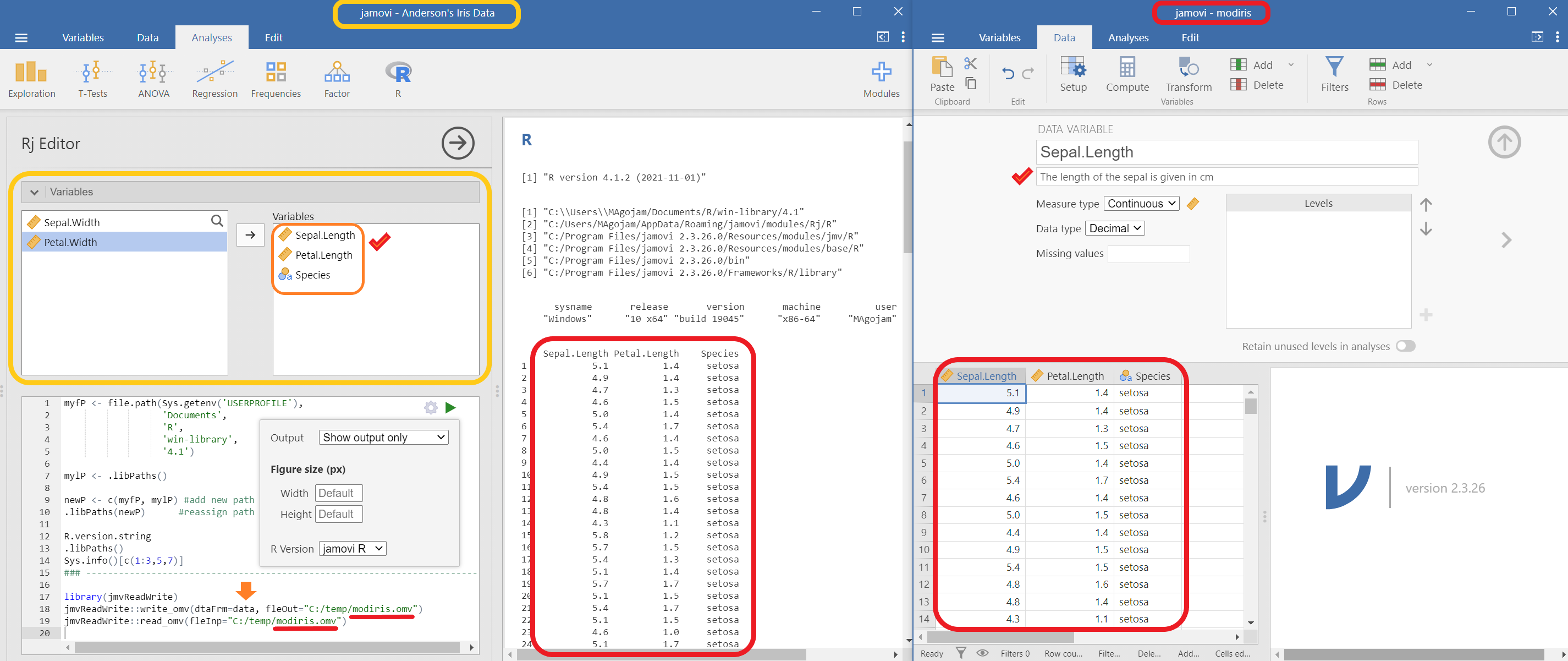Screen dimensions: 1568x661
Task: Open variable Setup in modiris window
Action: point(1073,74)
